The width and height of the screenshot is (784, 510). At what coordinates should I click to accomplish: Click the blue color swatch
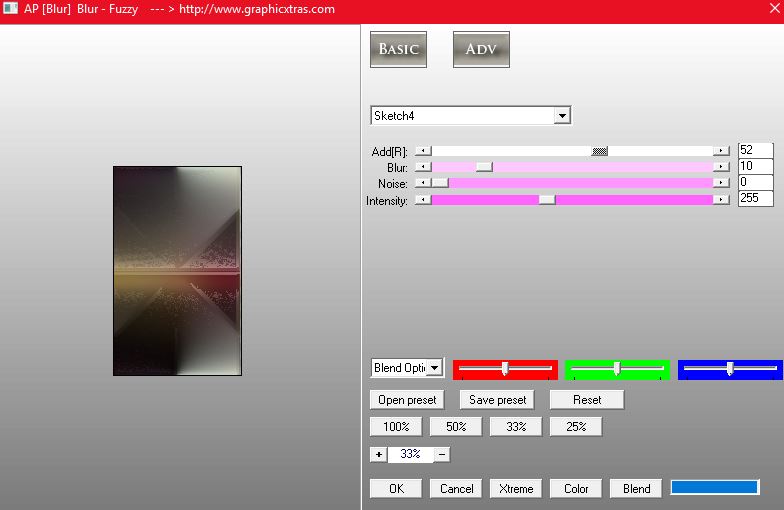pyautogui.click(x=714, y=488)
